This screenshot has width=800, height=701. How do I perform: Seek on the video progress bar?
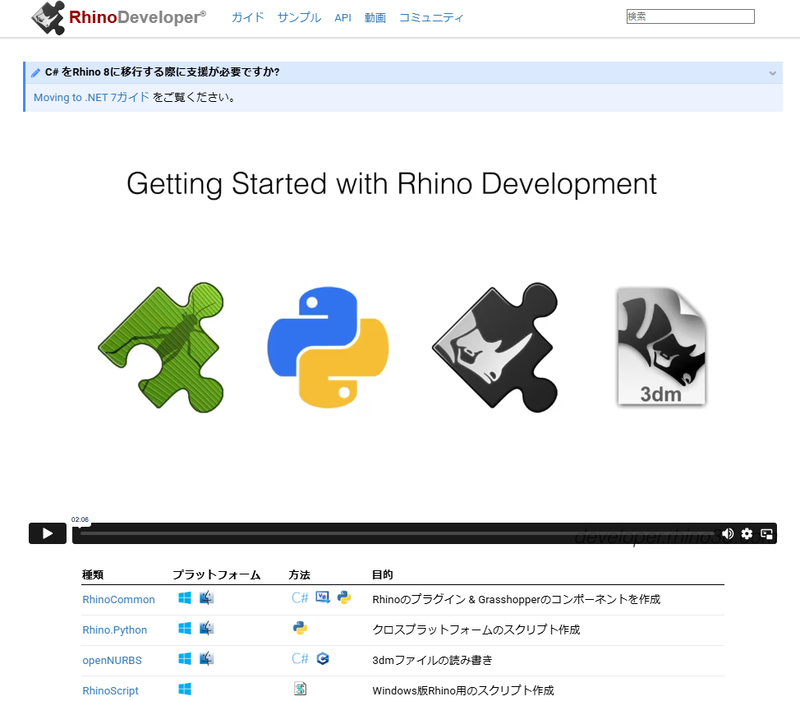pos(398,534)
